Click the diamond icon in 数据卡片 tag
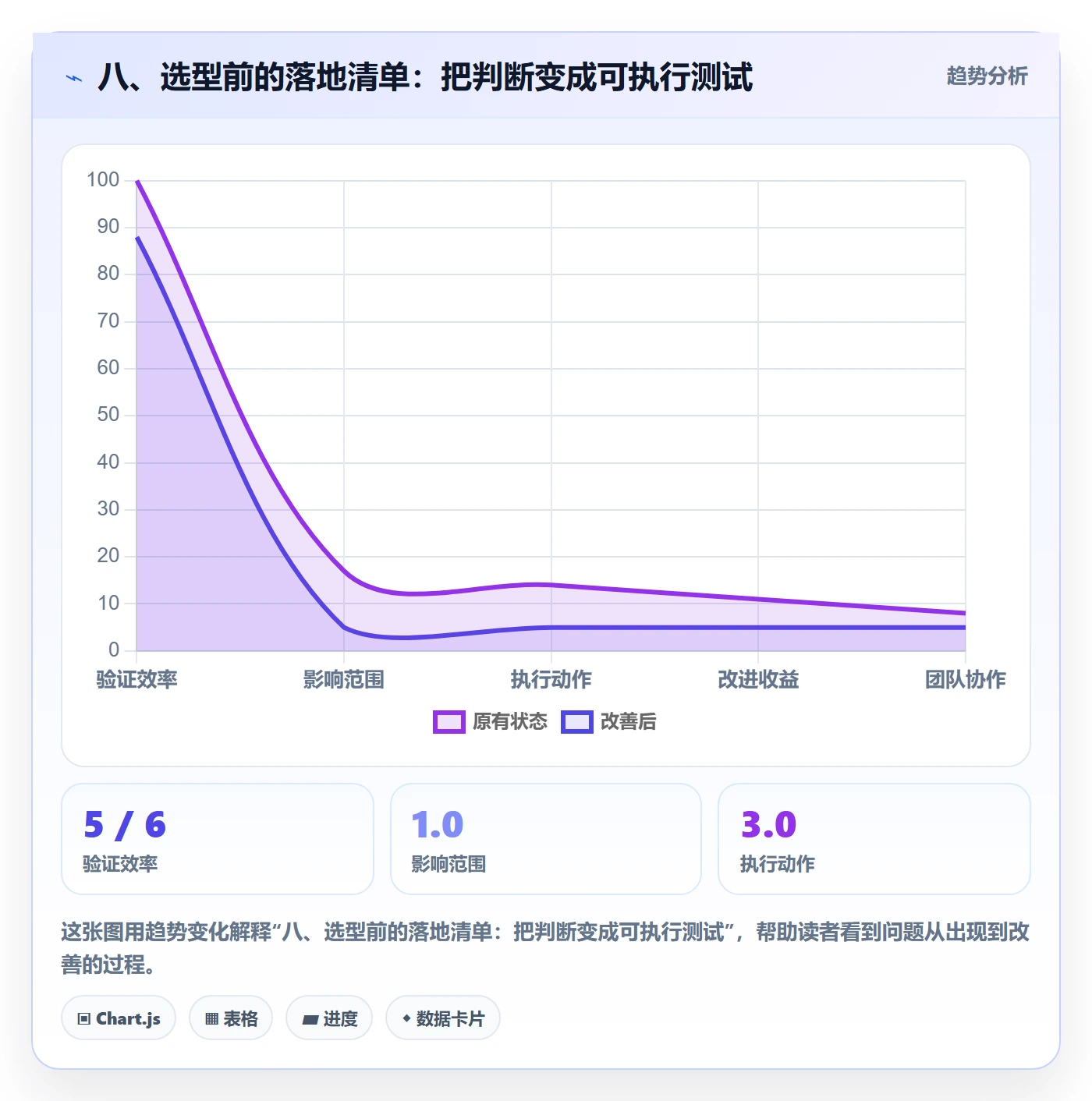This screenshot has width=1092, height=1101. (x=406, y=1018)
